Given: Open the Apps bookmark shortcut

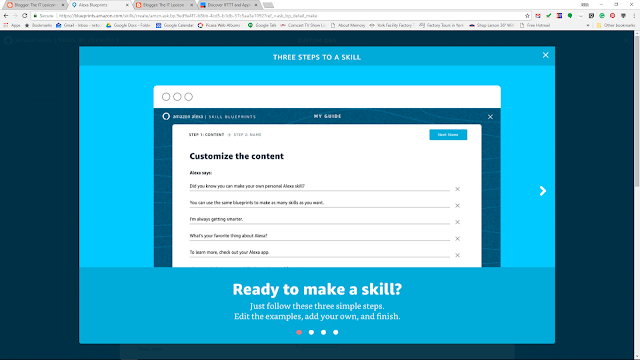Looking at the screenshot, I should click(x=12, y=25).
